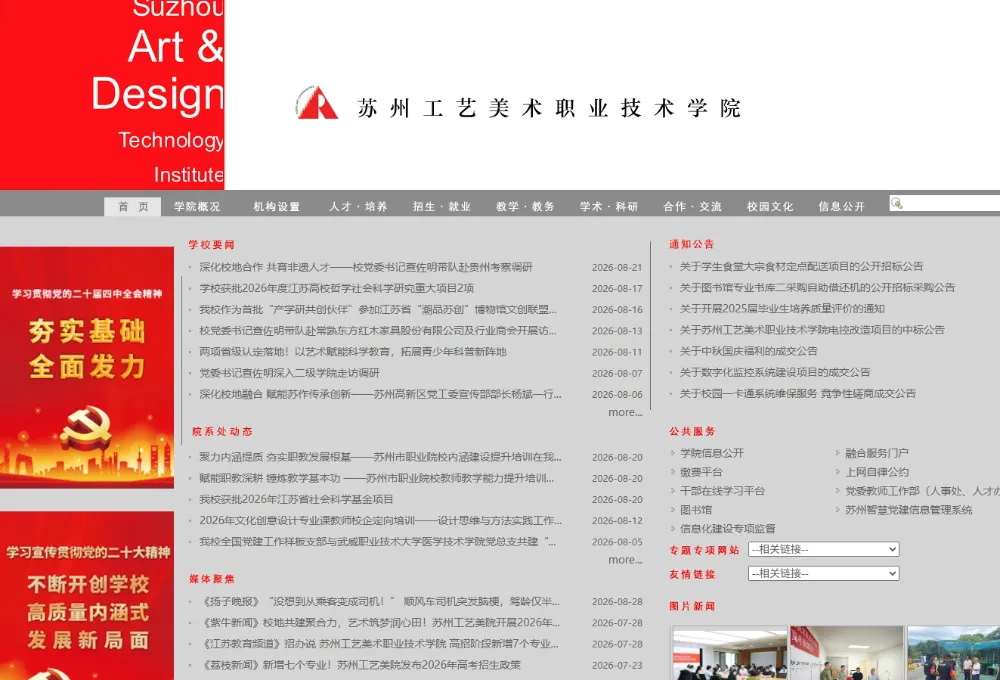The image size is (1000, 680).
Task: Open 紫牛新闻 校地共建聚合力 story
Action: pos(381,623)
